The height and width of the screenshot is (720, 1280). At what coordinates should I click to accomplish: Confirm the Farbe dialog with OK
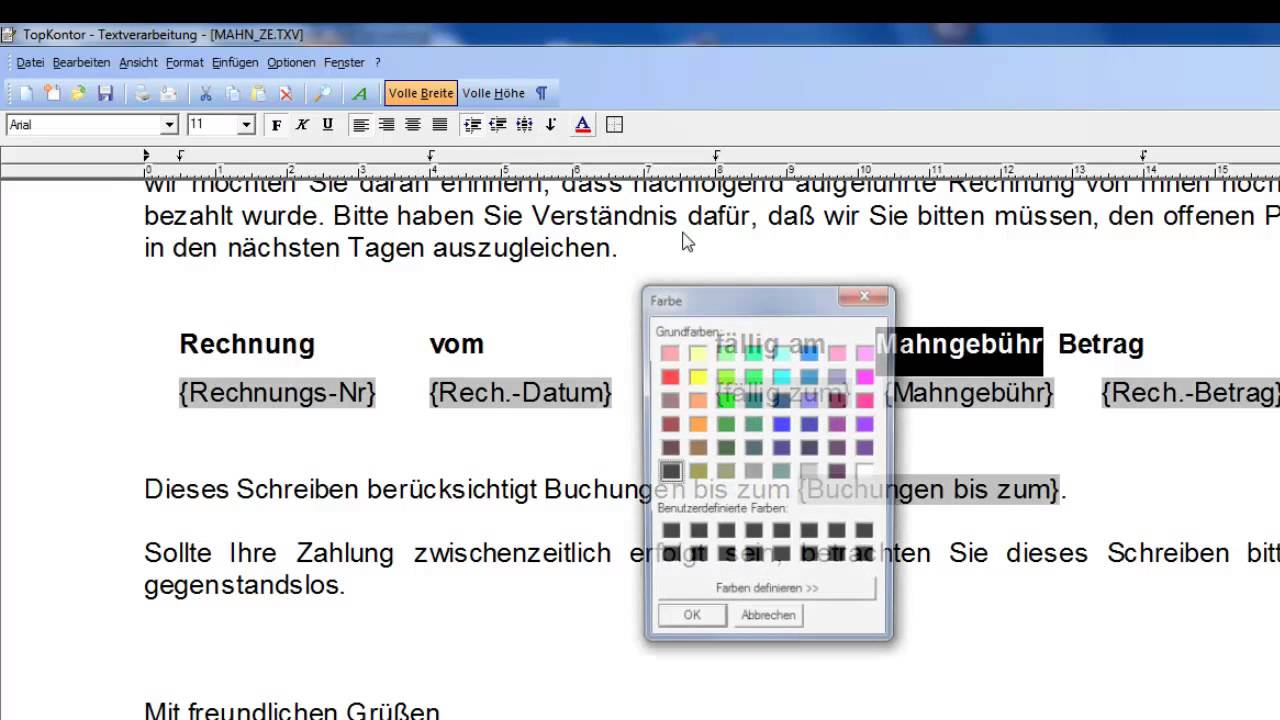click(692, 615)
